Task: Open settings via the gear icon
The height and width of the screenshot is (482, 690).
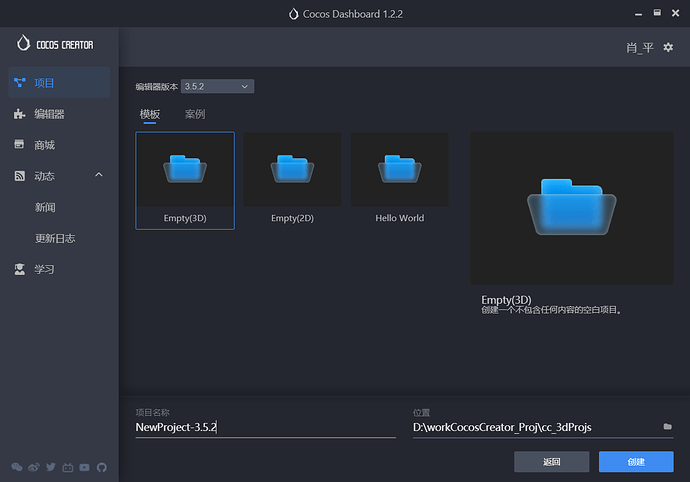Action: (668, 47)
